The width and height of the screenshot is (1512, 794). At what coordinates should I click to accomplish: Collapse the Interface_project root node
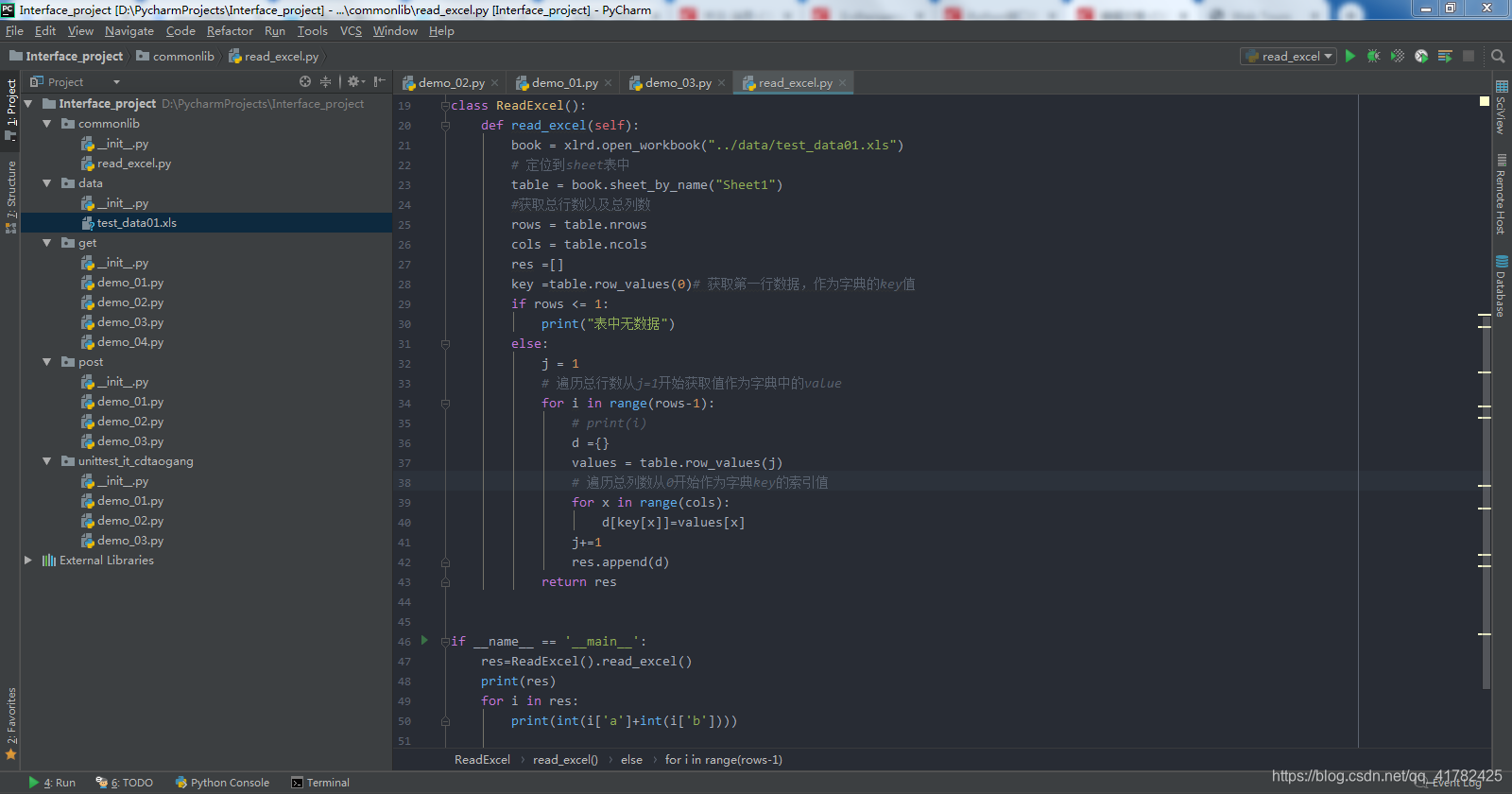pos(28,103)
